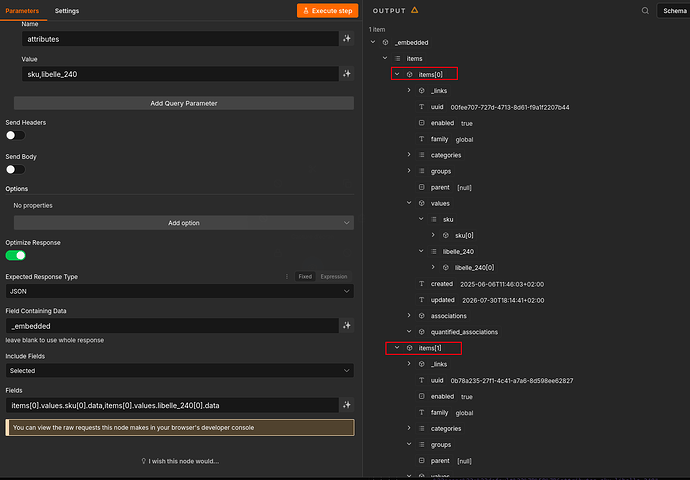Click the sparkle icon beside attributes Name field
The height and width of the screenshot is (480, 690).
[x=347, y=39]
